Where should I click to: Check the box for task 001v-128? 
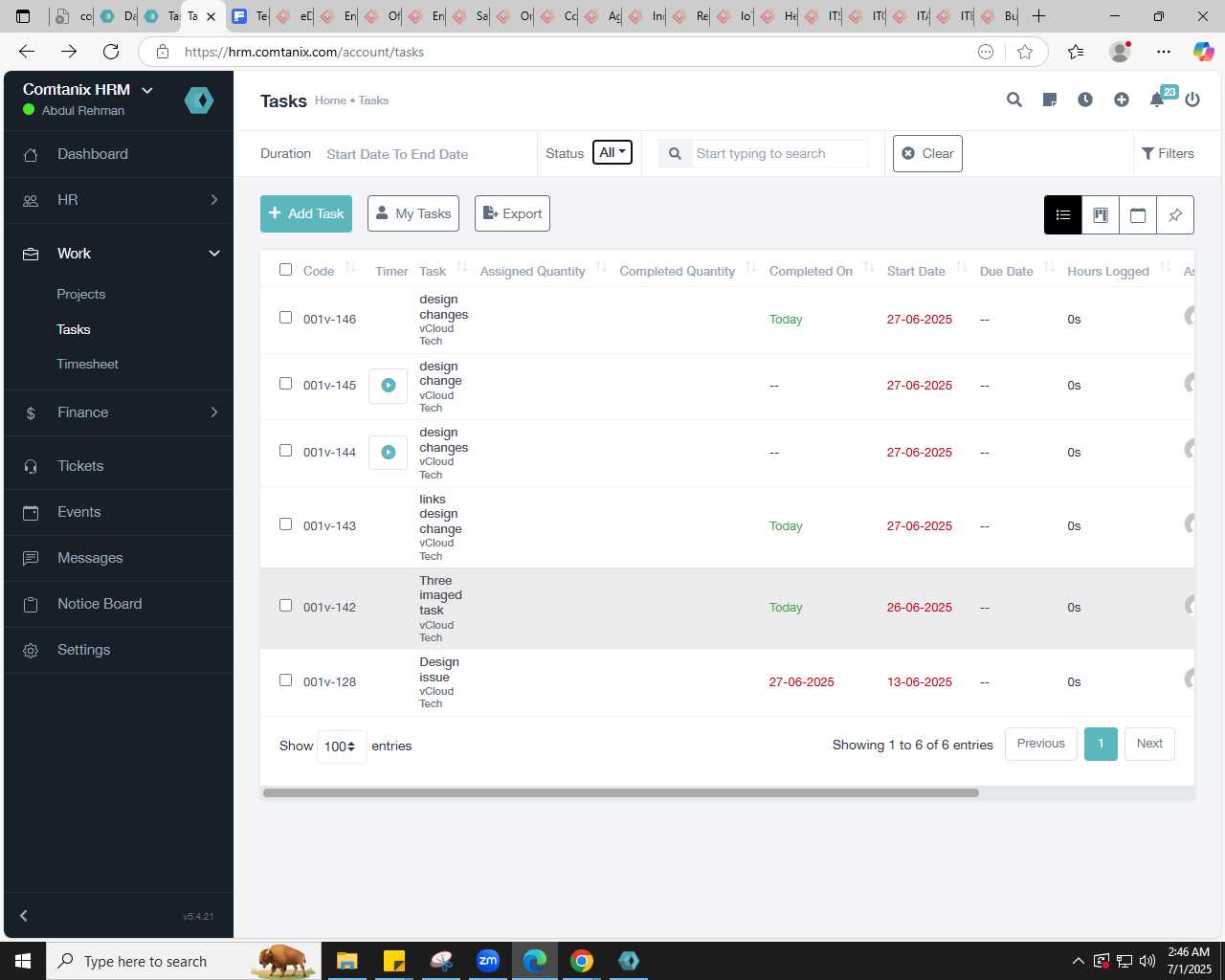(285, 680)
